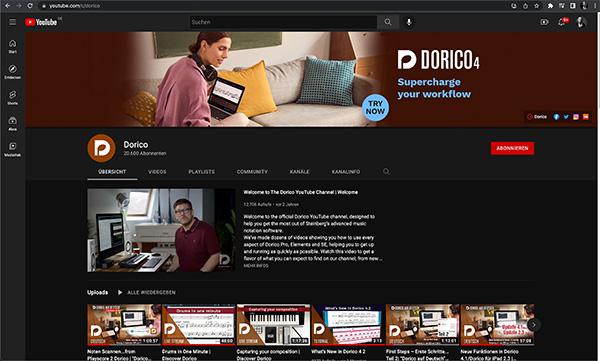Image resolution: width=600 pixels, height=361 pixels.
Task: Select Start in the sidebar
Action: (x=13, y=46)
